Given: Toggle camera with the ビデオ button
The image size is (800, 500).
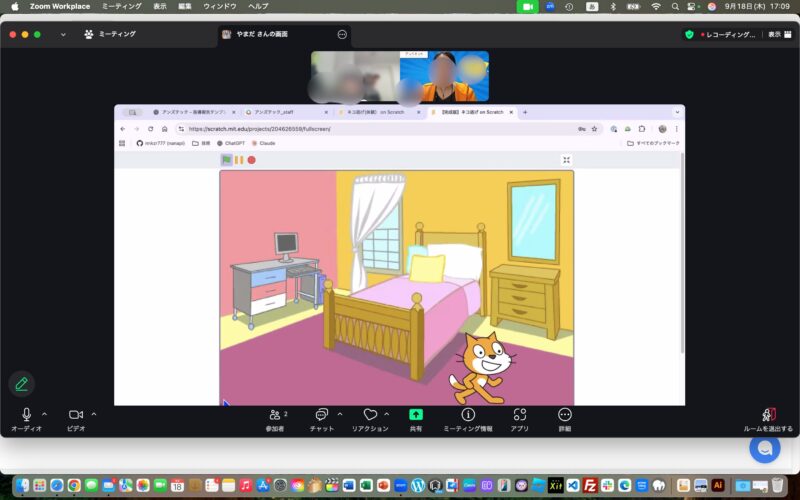Looking at the screenshot, I should pos(76,415).
